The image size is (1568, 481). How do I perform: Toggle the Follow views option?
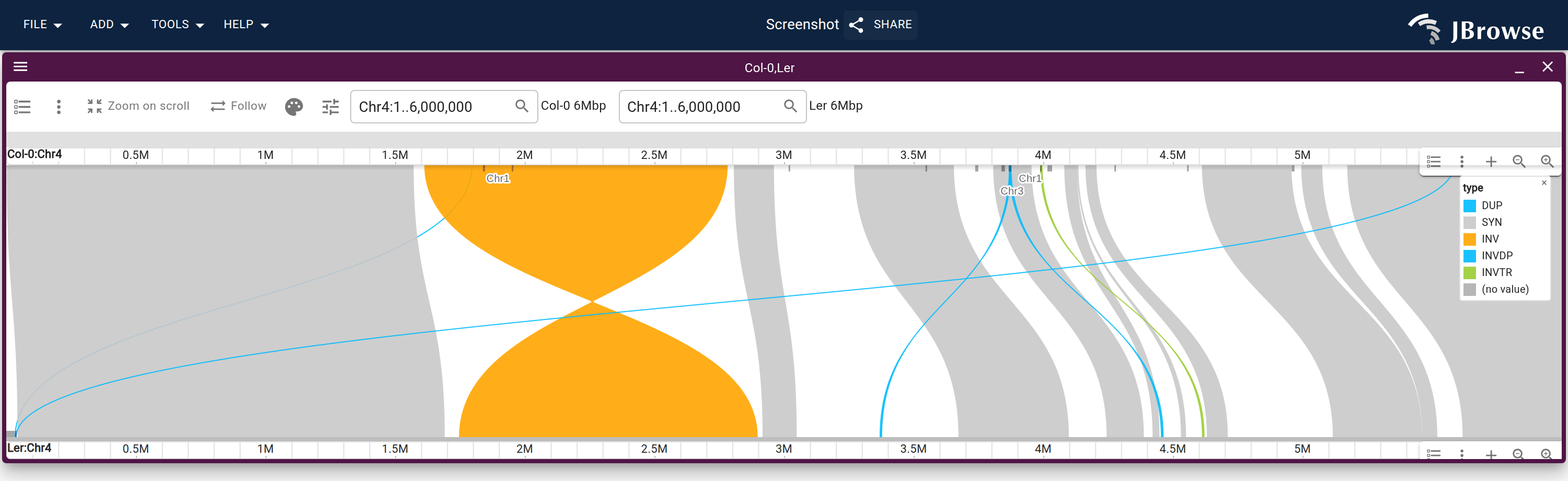[239, 106]
